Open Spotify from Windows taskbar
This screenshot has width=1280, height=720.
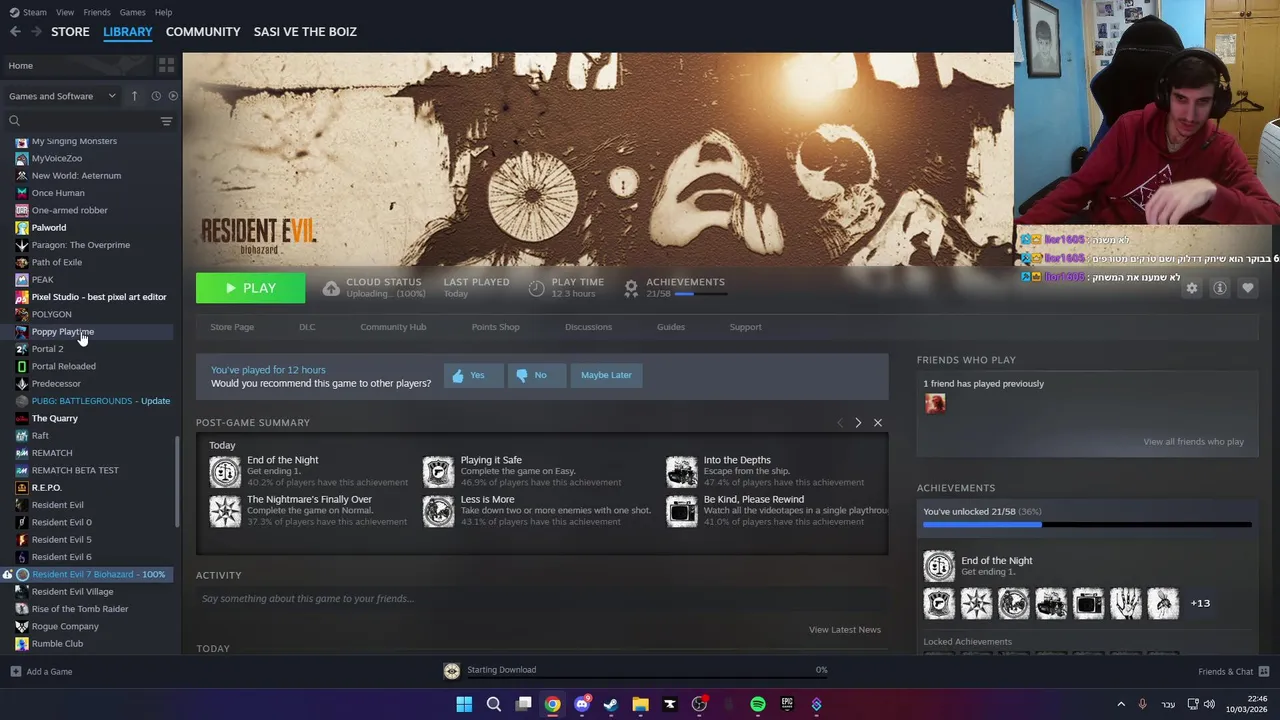758,704
